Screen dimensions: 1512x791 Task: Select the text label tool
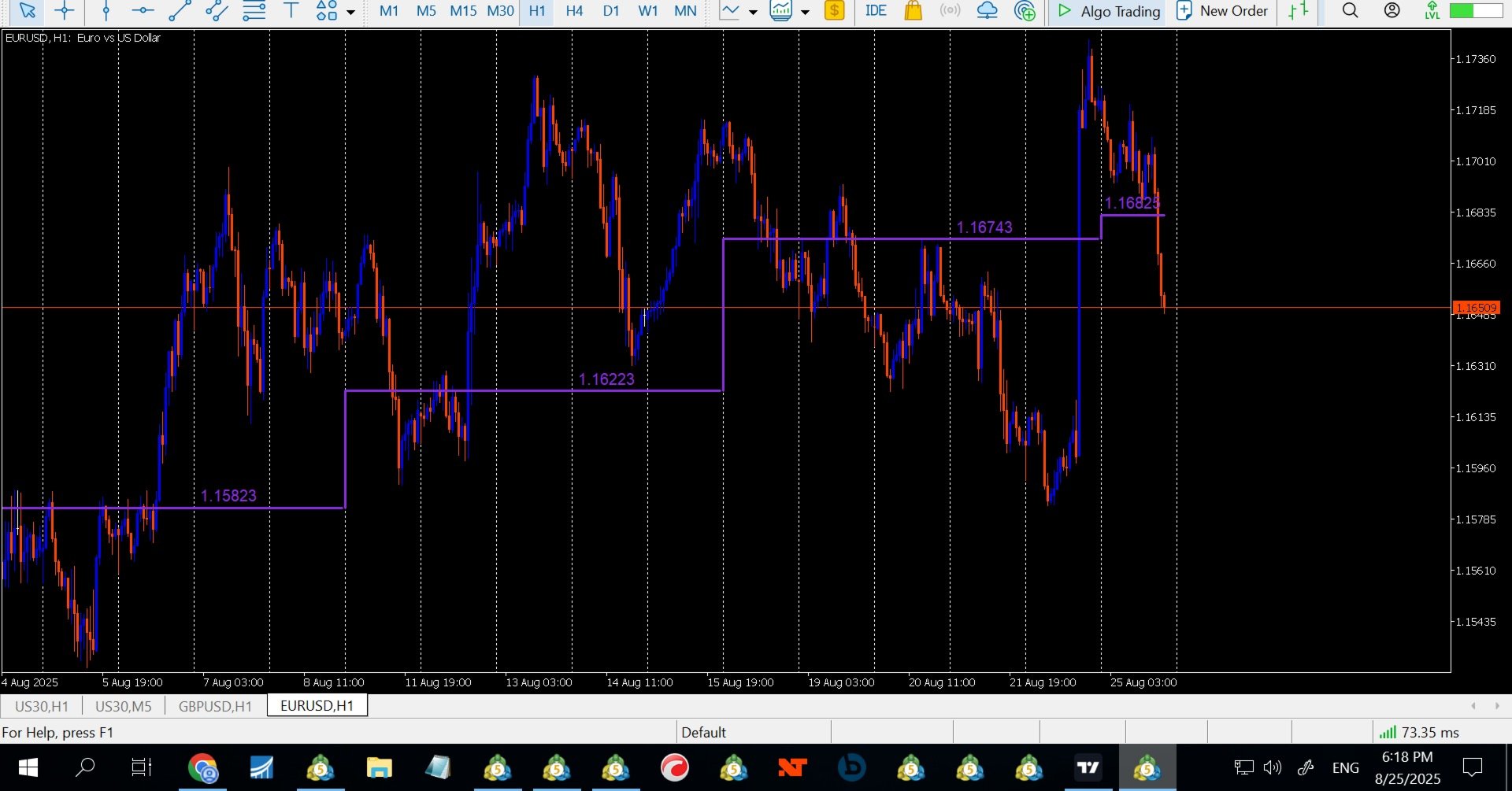(x=291, y=11)
